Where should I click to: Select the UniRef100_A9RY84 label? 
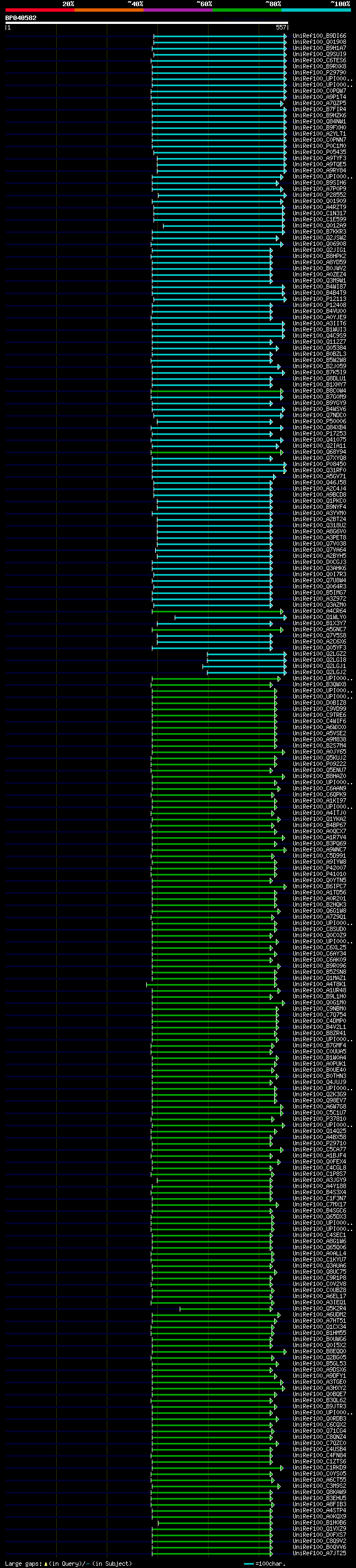click(x=319, y=170)
